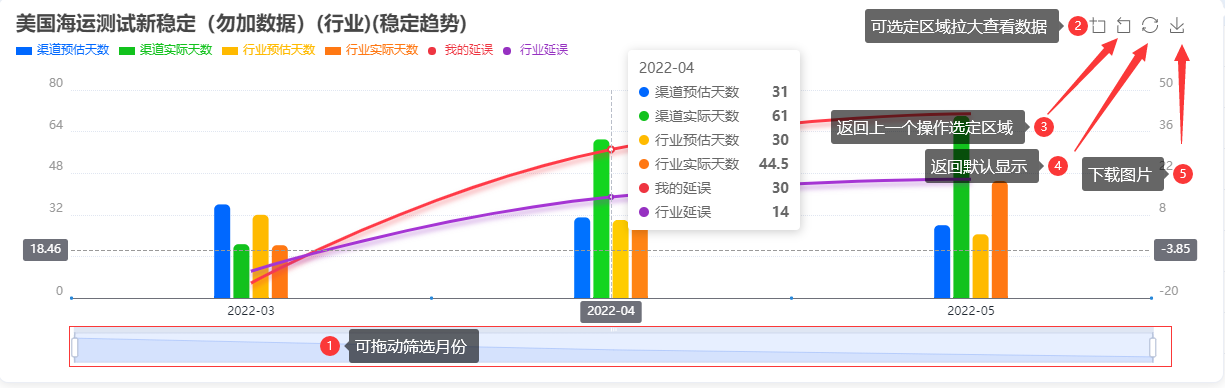Viewport: 1225px width, 388px height.
Task: Click the left handle of month range slider
Action: coord(74,347)
